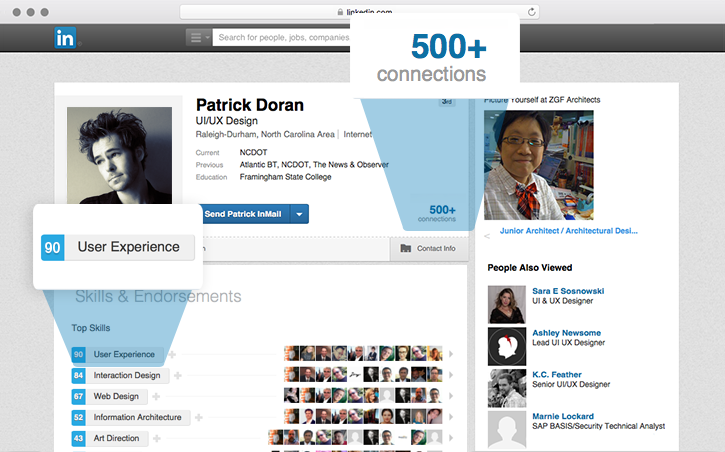
Task: Click K.C. Feather's avatar thumbnail
Action: [x=507, y=388]
